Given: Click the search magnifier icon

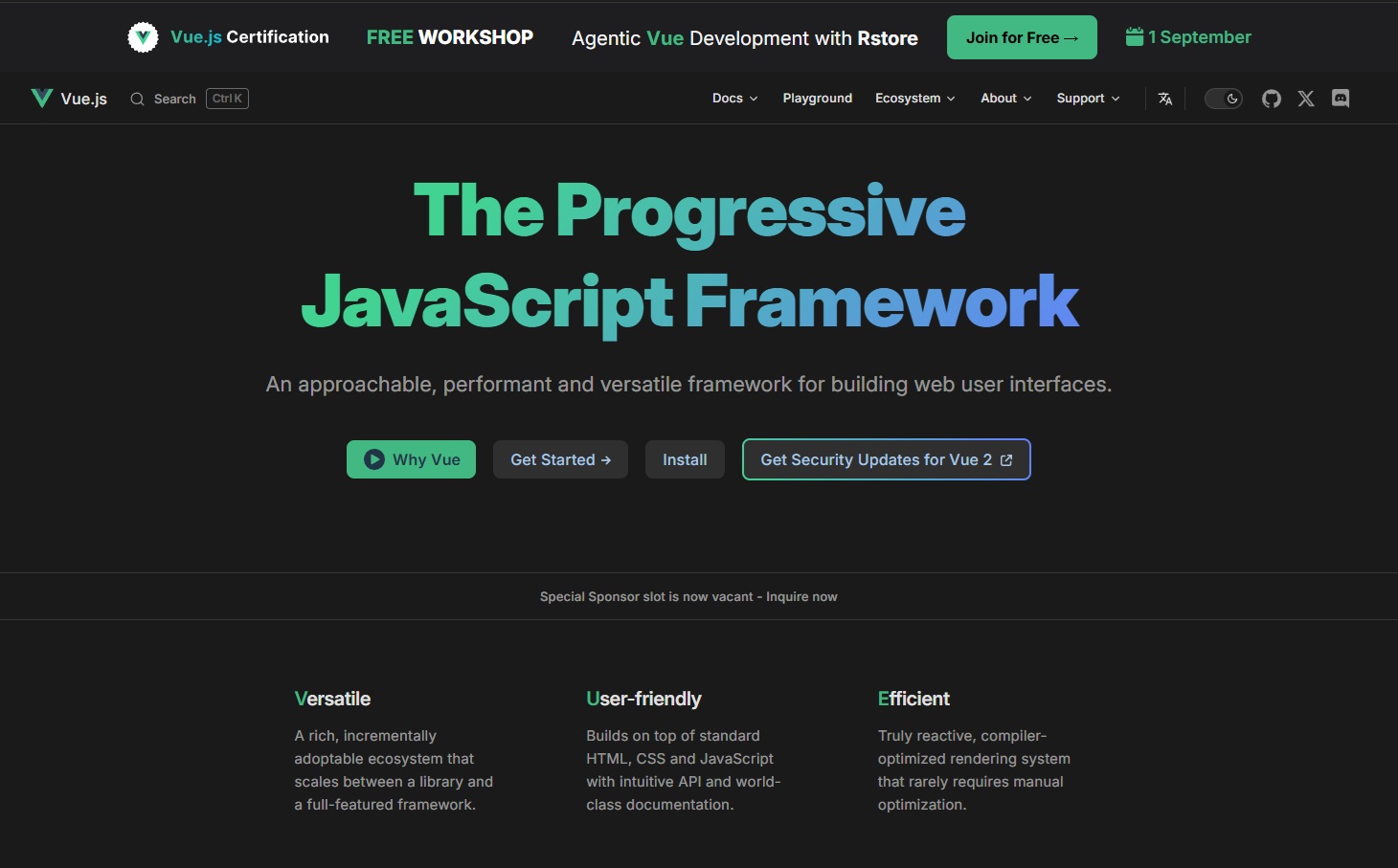Looking at the screenshot, I should tap(137, 99).
